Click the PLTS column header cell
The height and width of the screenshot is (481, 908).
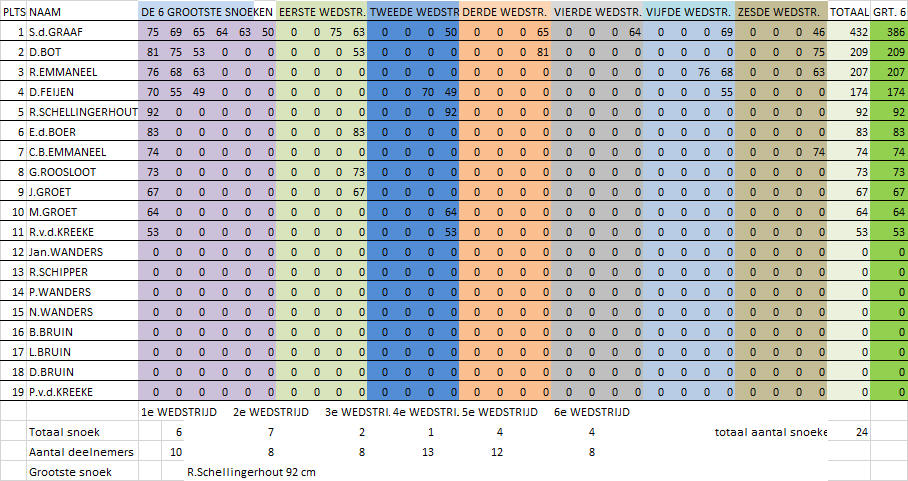pos(13,12)
